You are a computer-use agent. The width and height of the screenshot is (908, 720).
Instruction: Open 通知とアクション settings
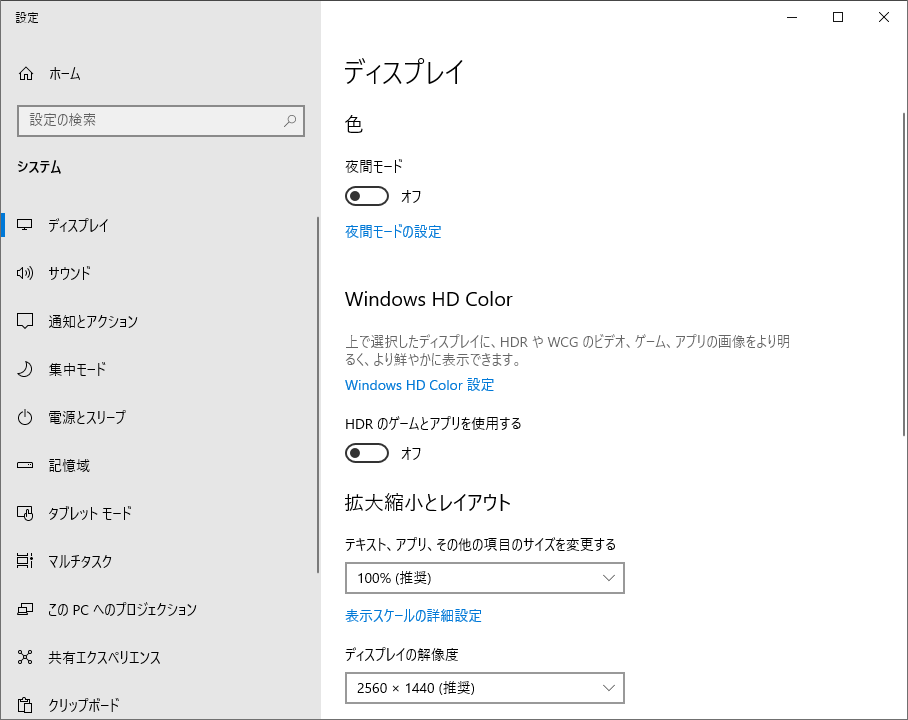click(159, 321)
